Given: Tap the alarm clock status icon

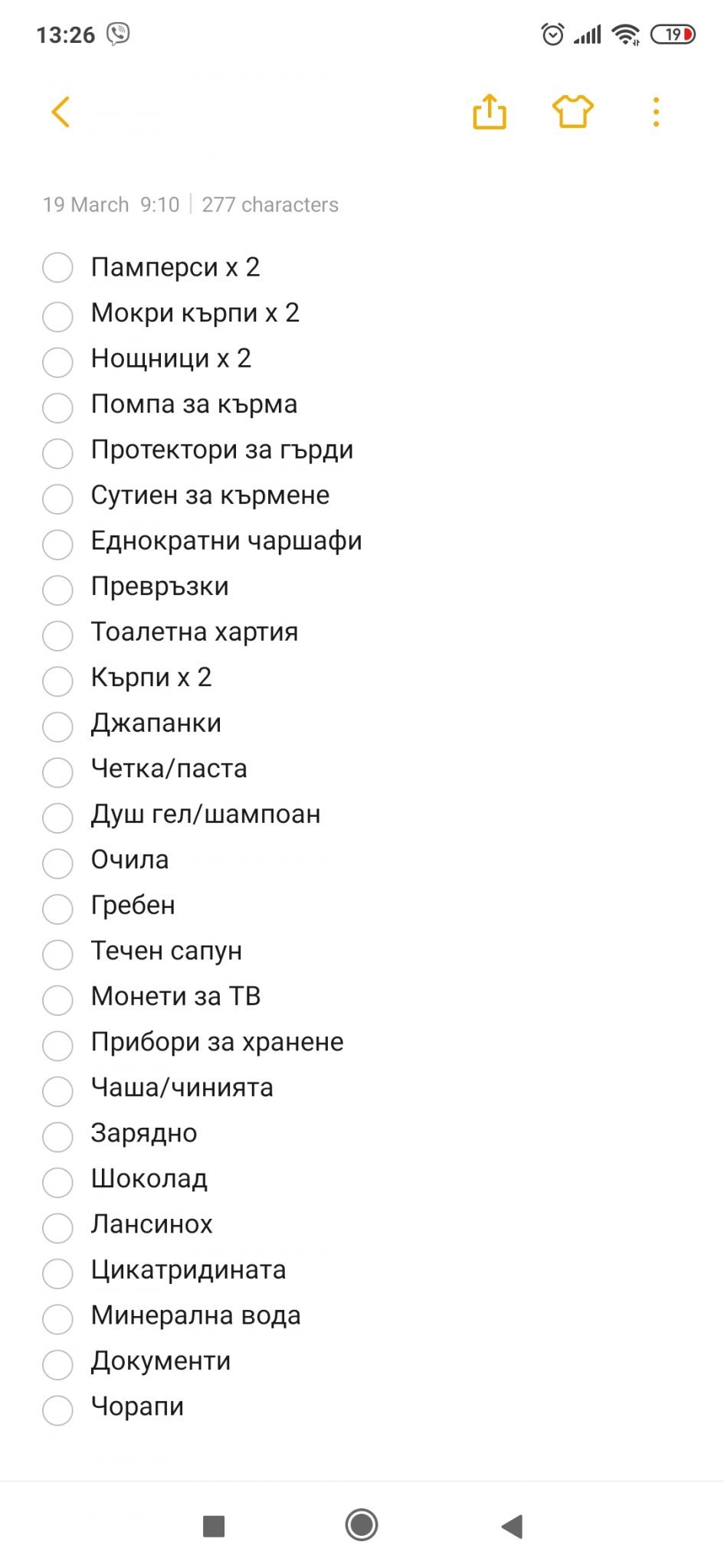Looking at the screenshot, I should [552, 34].
